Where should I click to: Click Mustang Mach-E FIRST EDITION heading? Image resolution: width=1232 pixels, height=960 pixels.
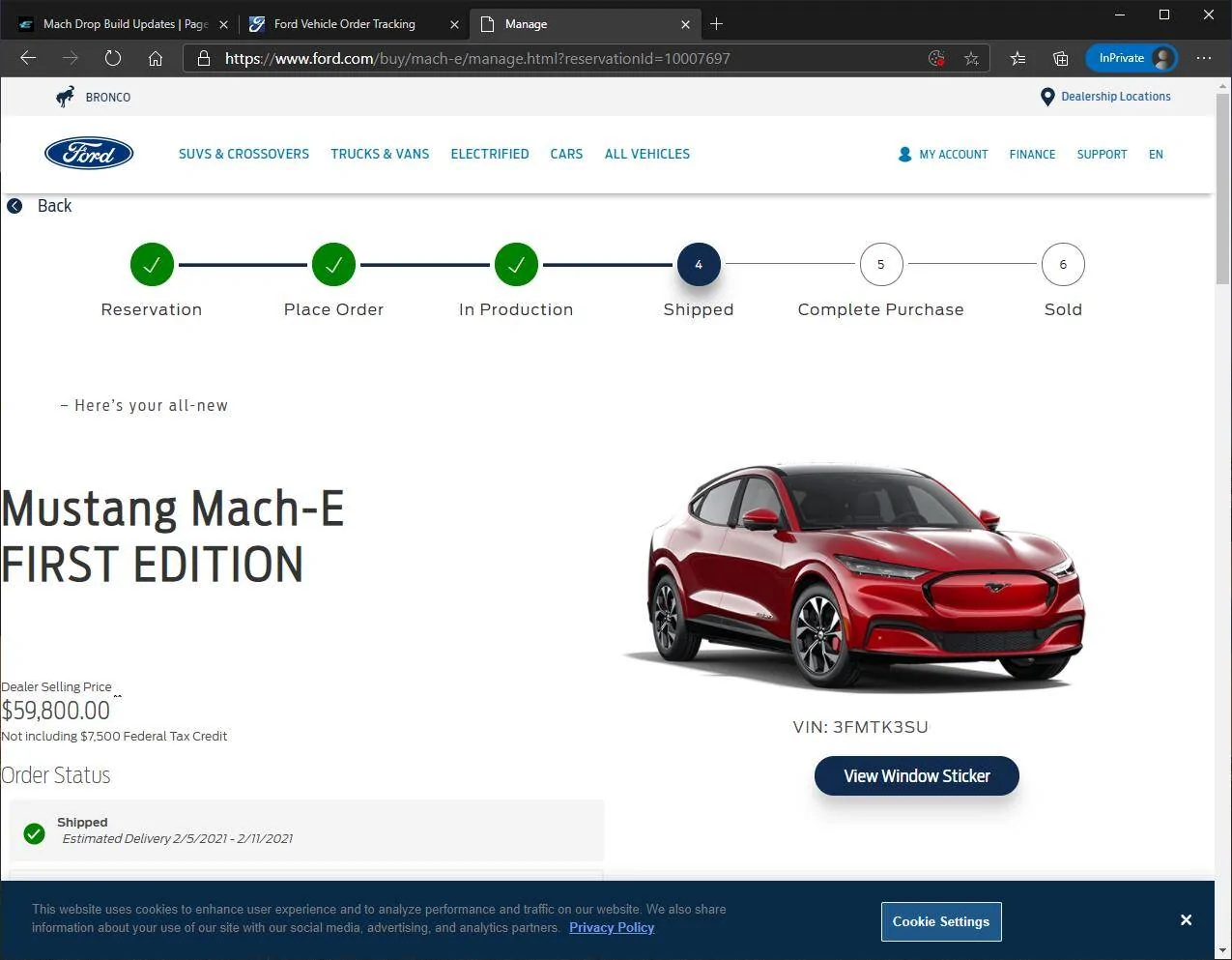pos(173,537)
